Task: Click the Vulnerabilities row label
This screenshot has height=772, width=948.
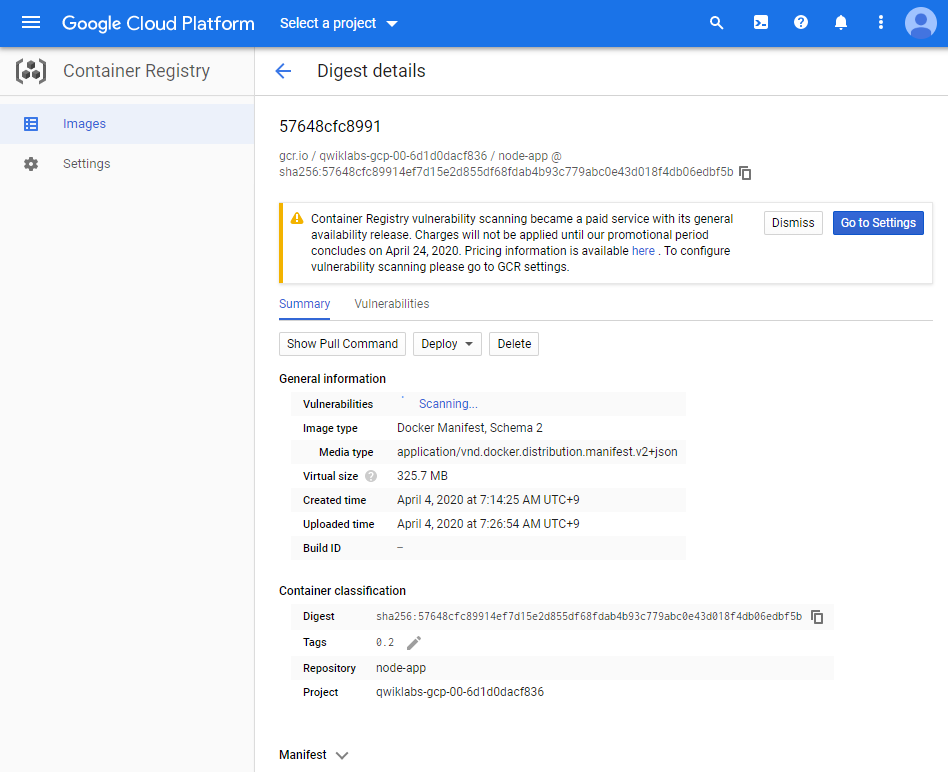Action: [x=337, y=404]
